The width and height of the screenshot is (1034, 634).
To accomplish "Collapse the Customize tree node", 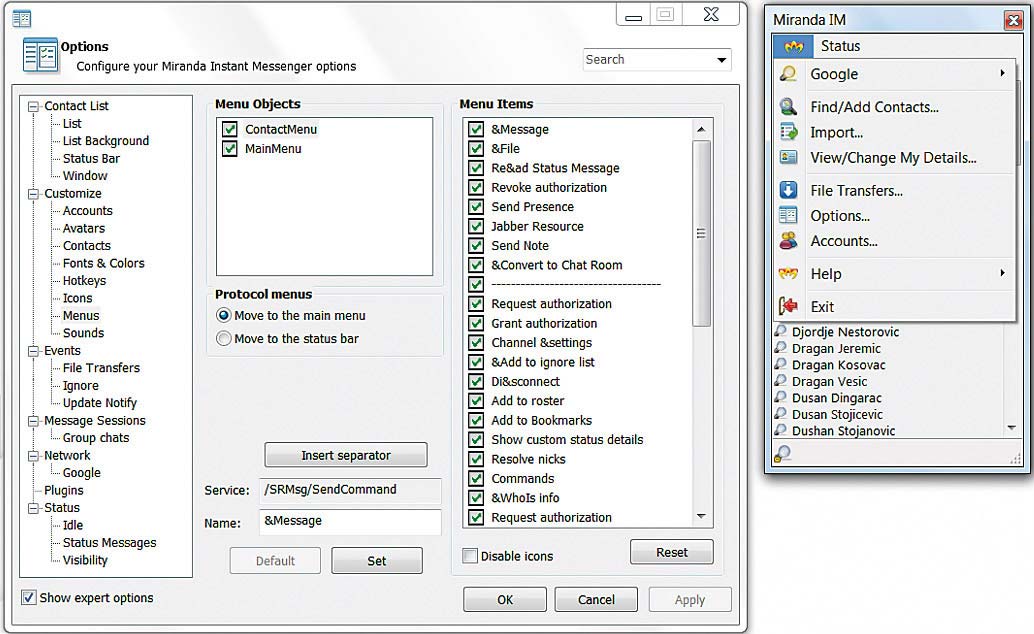I will (x=33, y=194).
